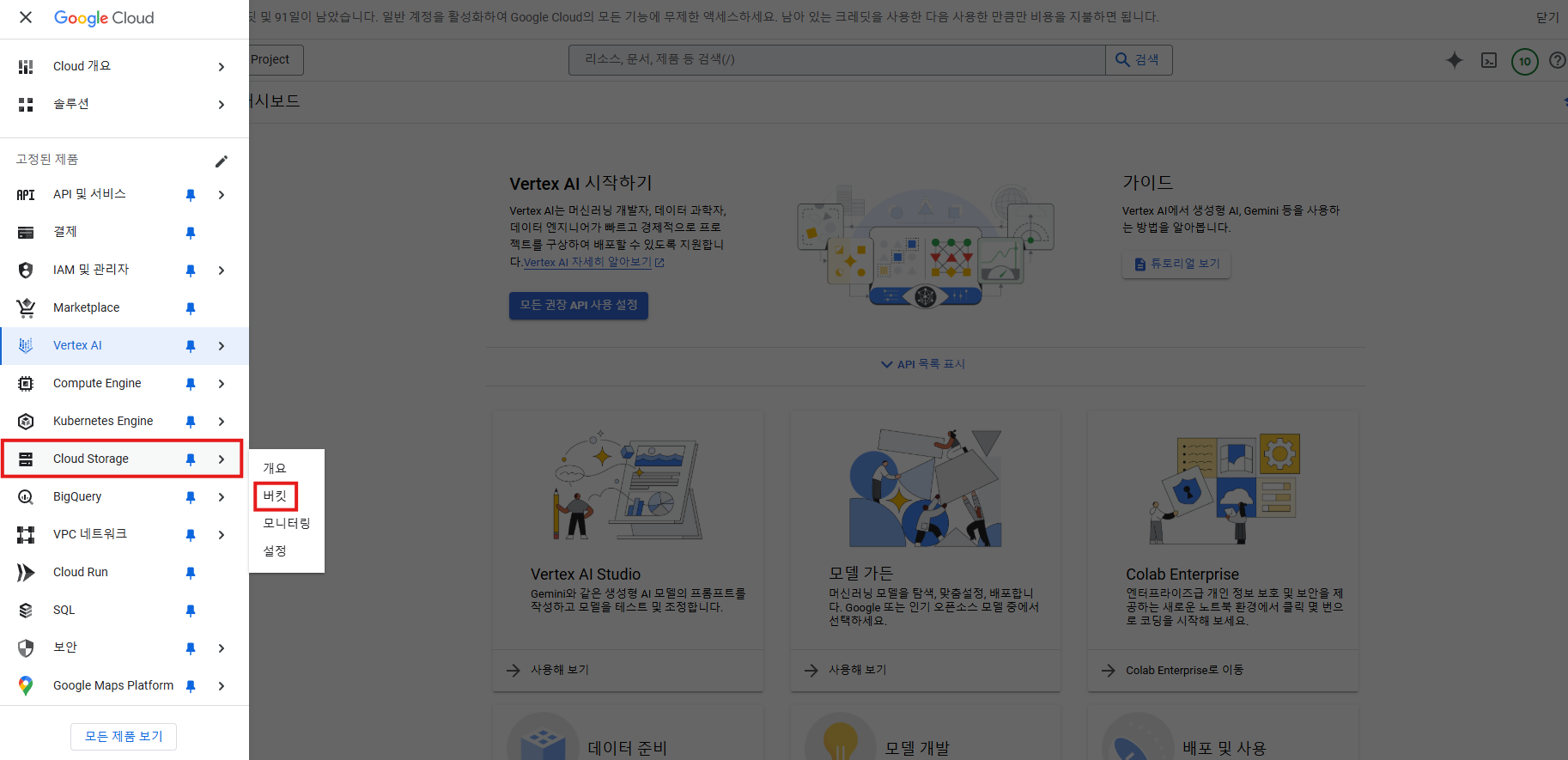The width and height of the screenshot is (1568, 760).
Task: Click the 솔루션 grid icon
Action: point(26,104)
